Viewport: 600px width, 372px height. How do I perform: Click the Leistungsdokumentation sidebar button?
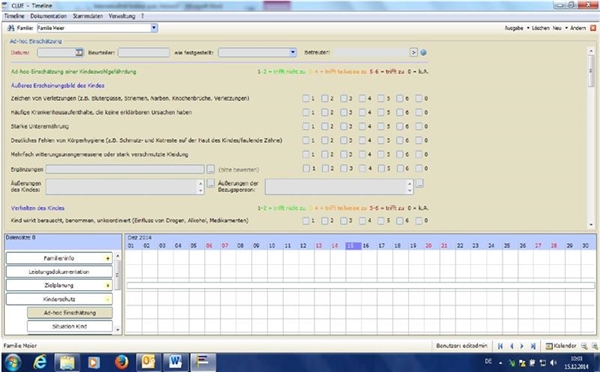(59, 272)
